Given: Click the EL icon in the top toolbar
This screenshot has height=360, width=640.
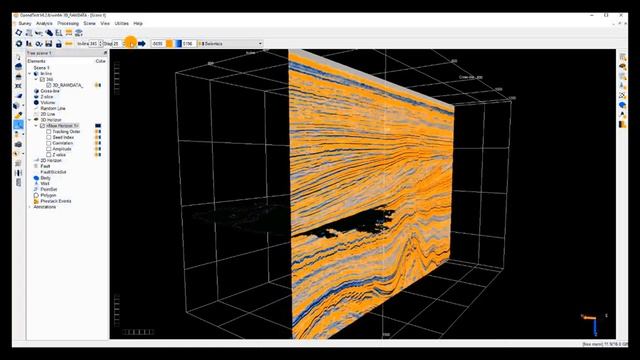Looking at the screenshot, I should coord(59,33).
